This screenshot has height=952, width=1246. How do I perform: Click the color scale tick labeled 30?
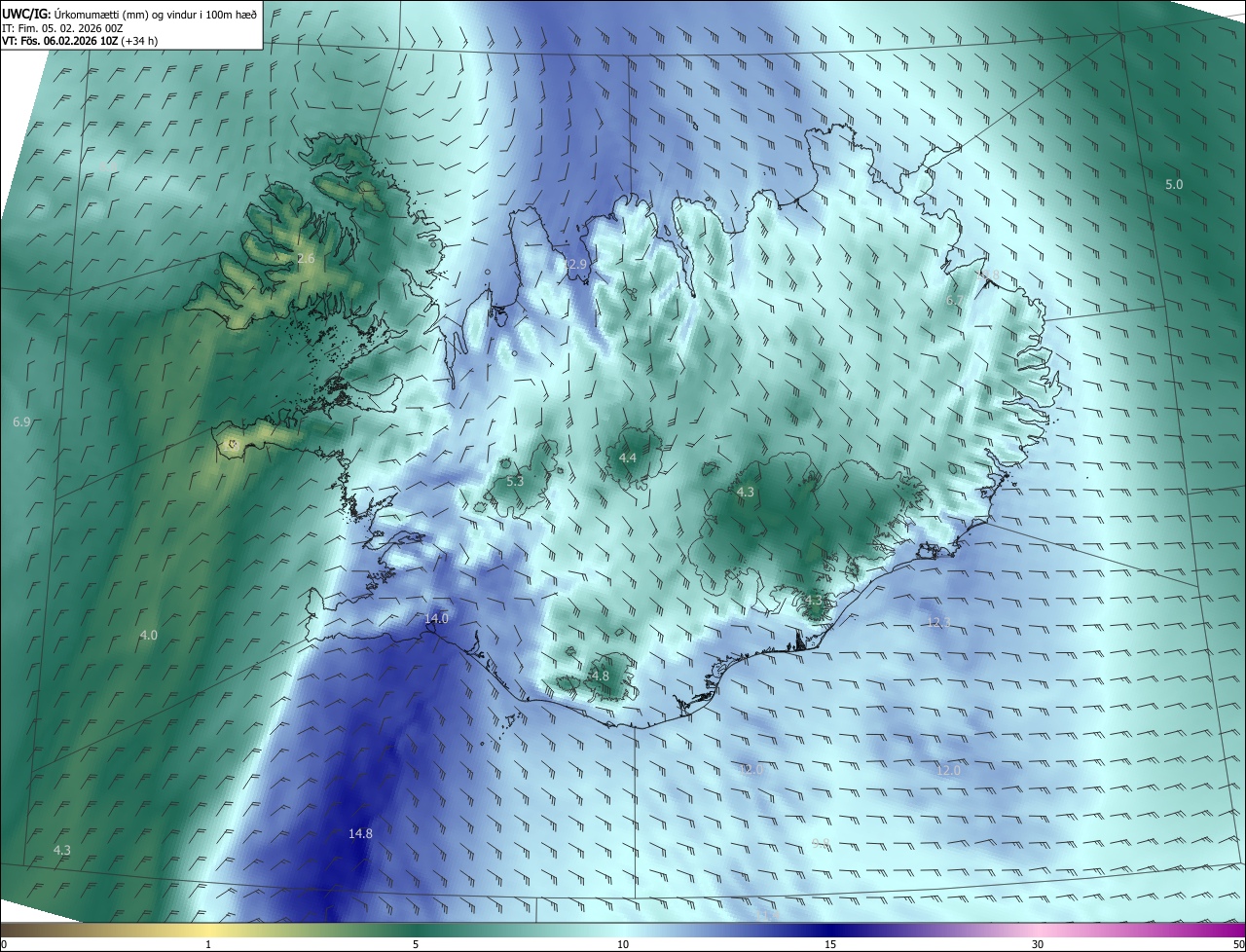1038,944
